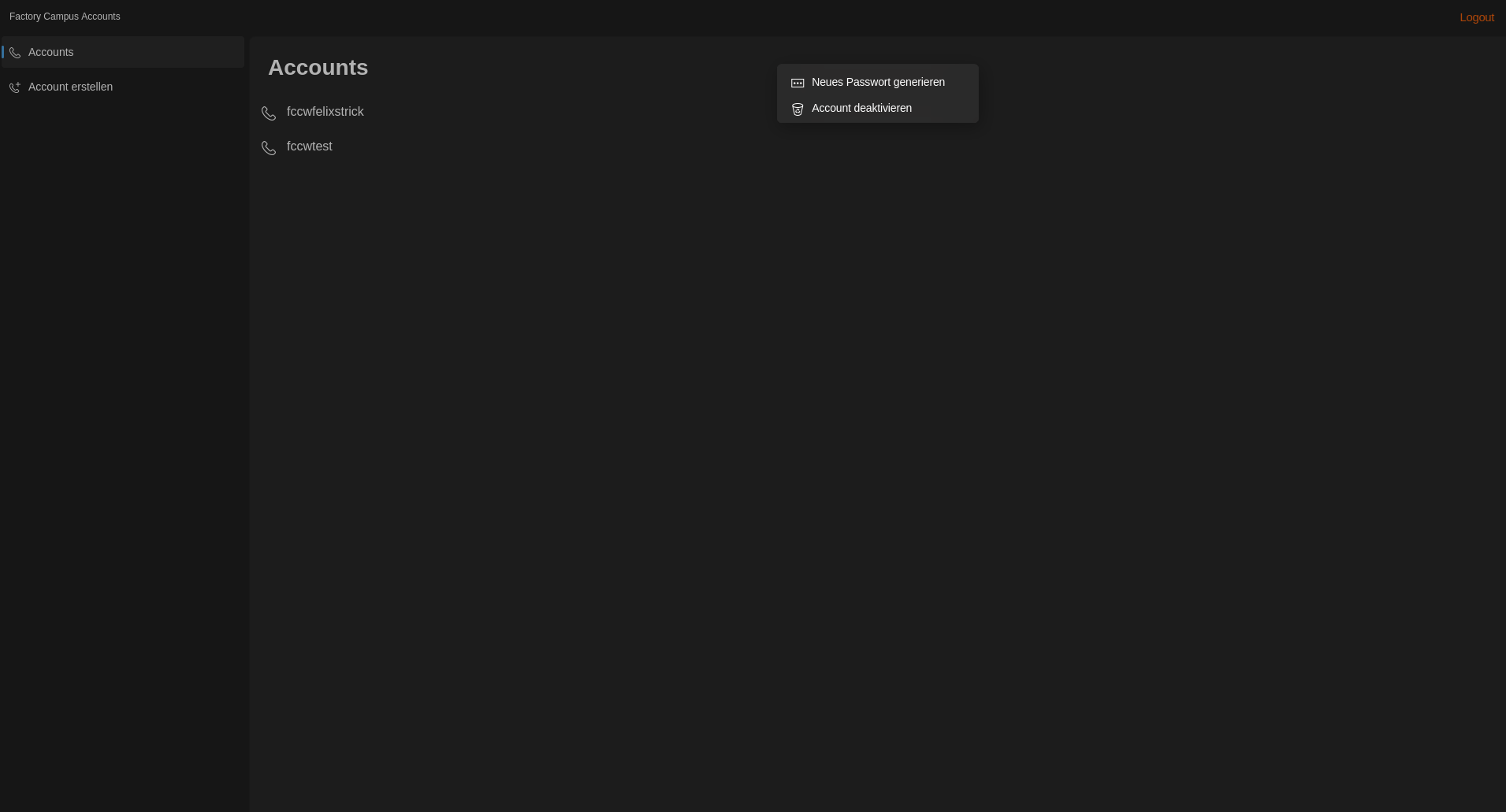Choose Account deaktivieren from the menu
This screenshot has width=1506, height=812.
coord(862,108)
